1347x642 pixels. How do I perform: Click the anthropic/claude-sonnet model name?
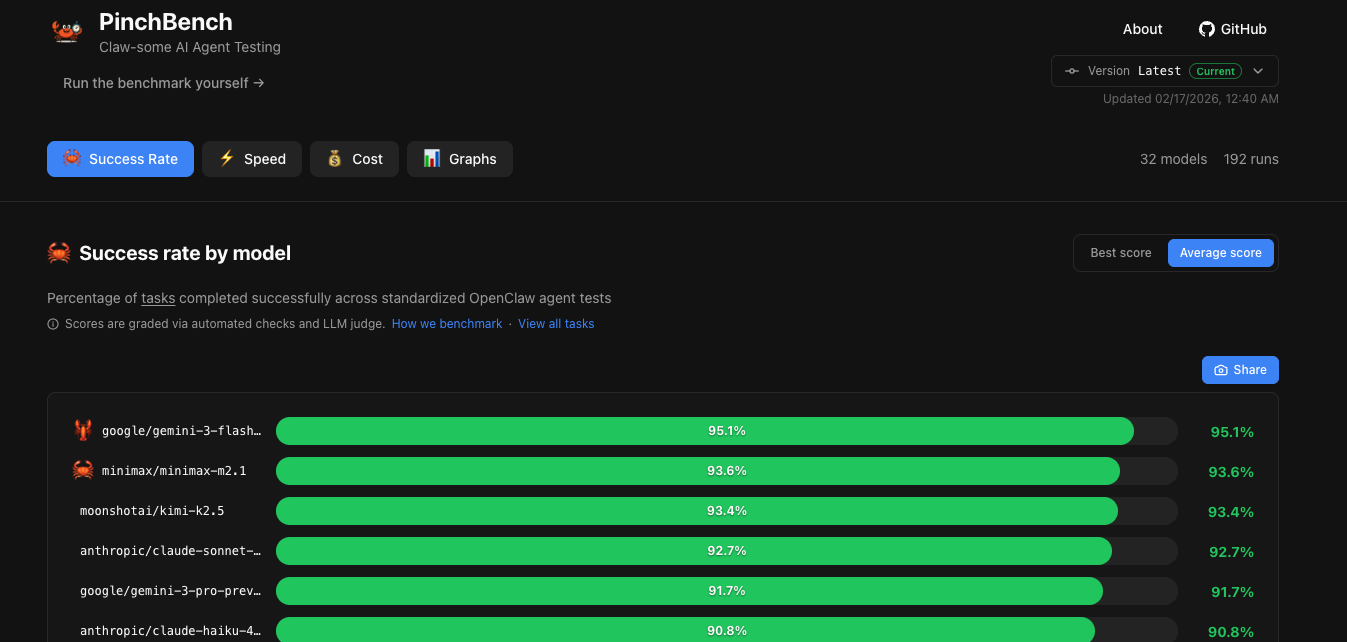click(x=170, y=551)
